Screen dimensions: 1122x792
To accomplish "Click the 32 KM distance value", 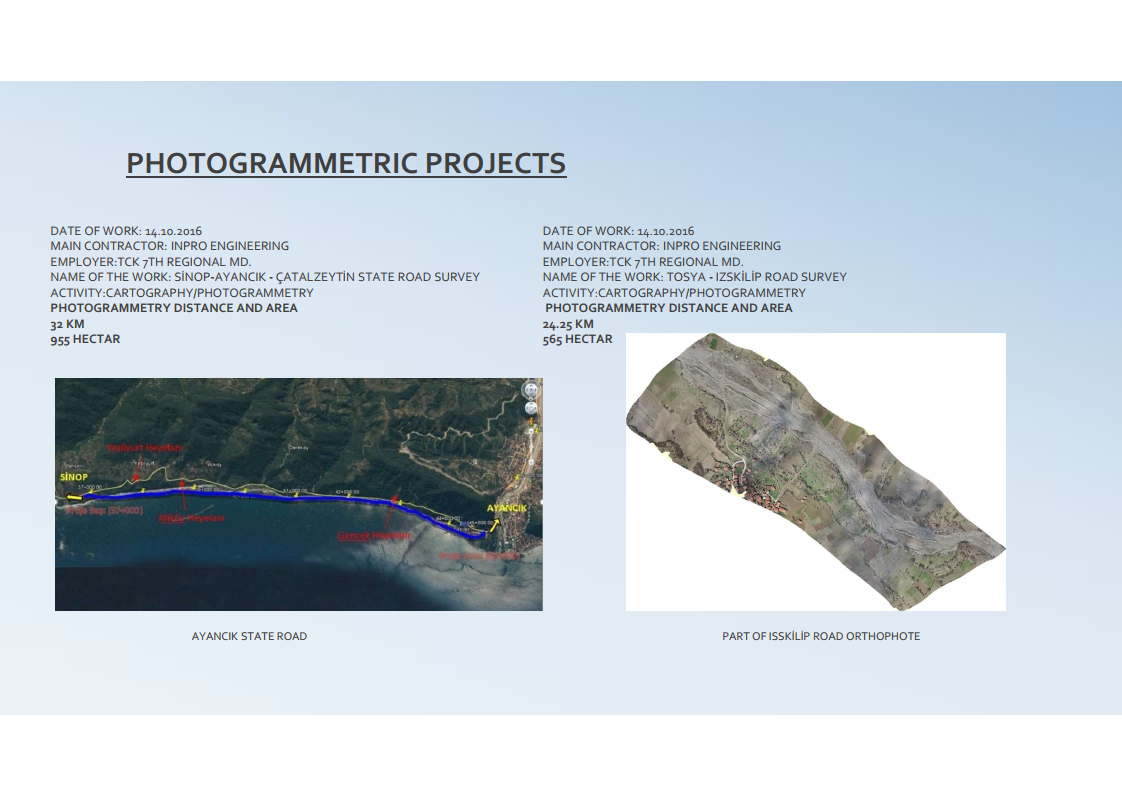I will [x=67, y=324].
